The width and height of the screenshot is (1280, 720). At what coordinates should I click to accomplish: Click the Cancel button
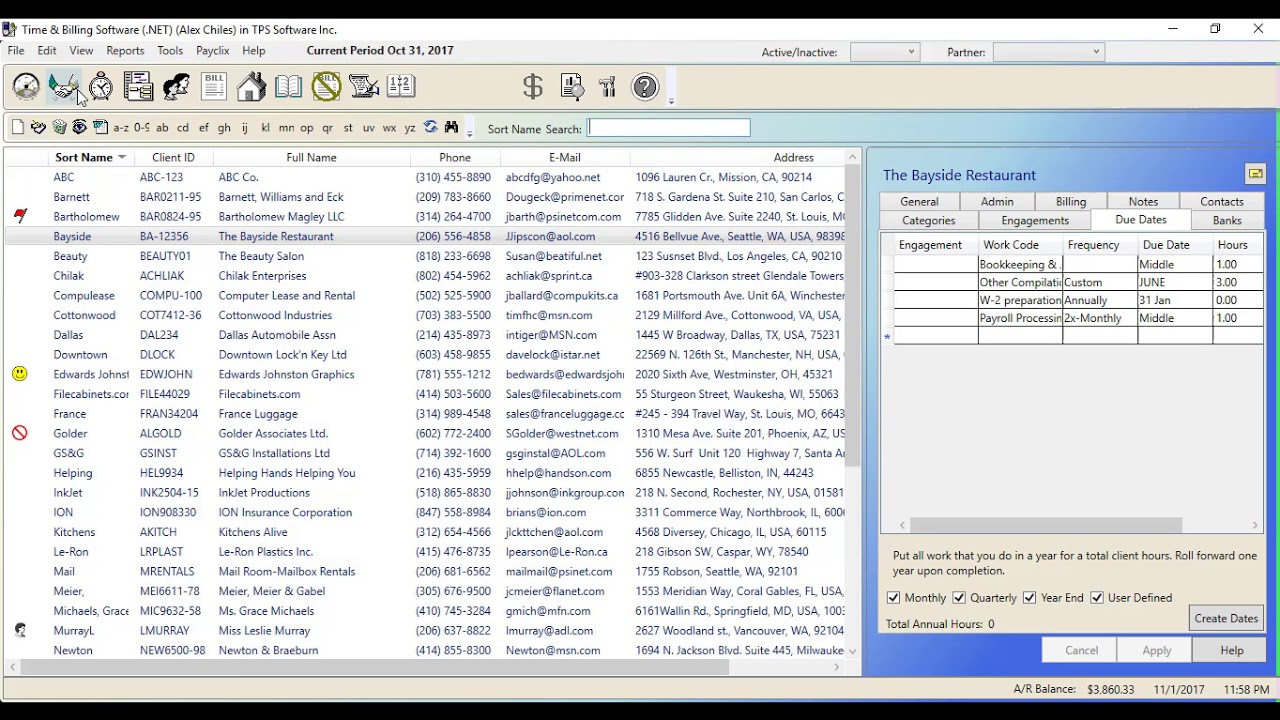tap(1081, 650)
